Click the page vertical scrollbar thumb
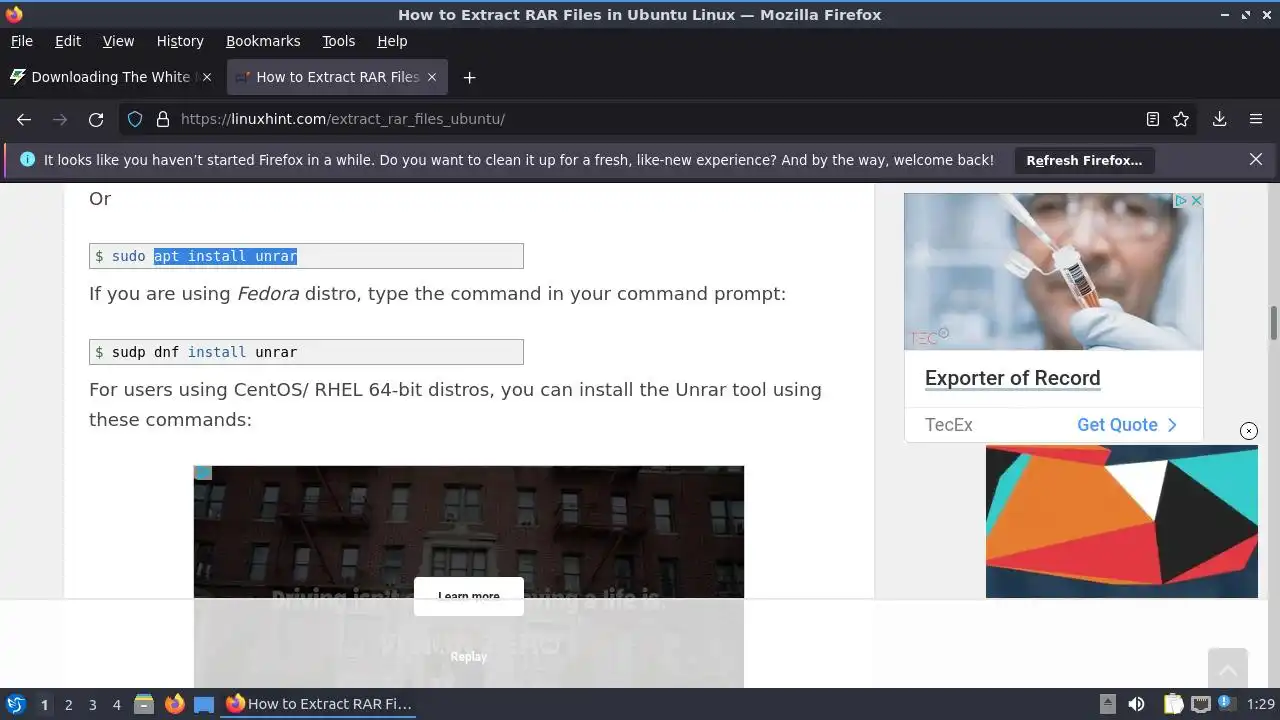Viewport: 1280px width, 720px height. pyautogui.click(x=1274, y=324)
